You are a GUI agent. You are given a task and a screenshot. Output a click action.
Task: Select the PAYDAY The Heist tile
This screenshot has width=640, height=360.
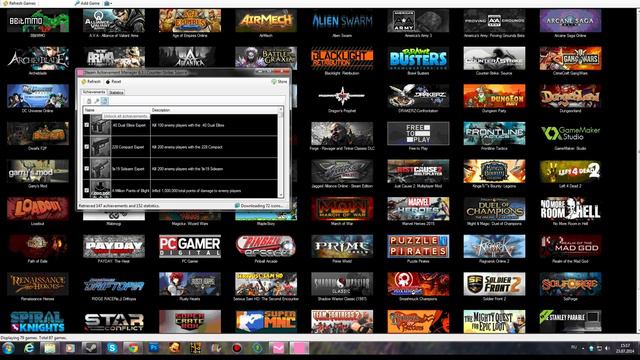(114, 247)
